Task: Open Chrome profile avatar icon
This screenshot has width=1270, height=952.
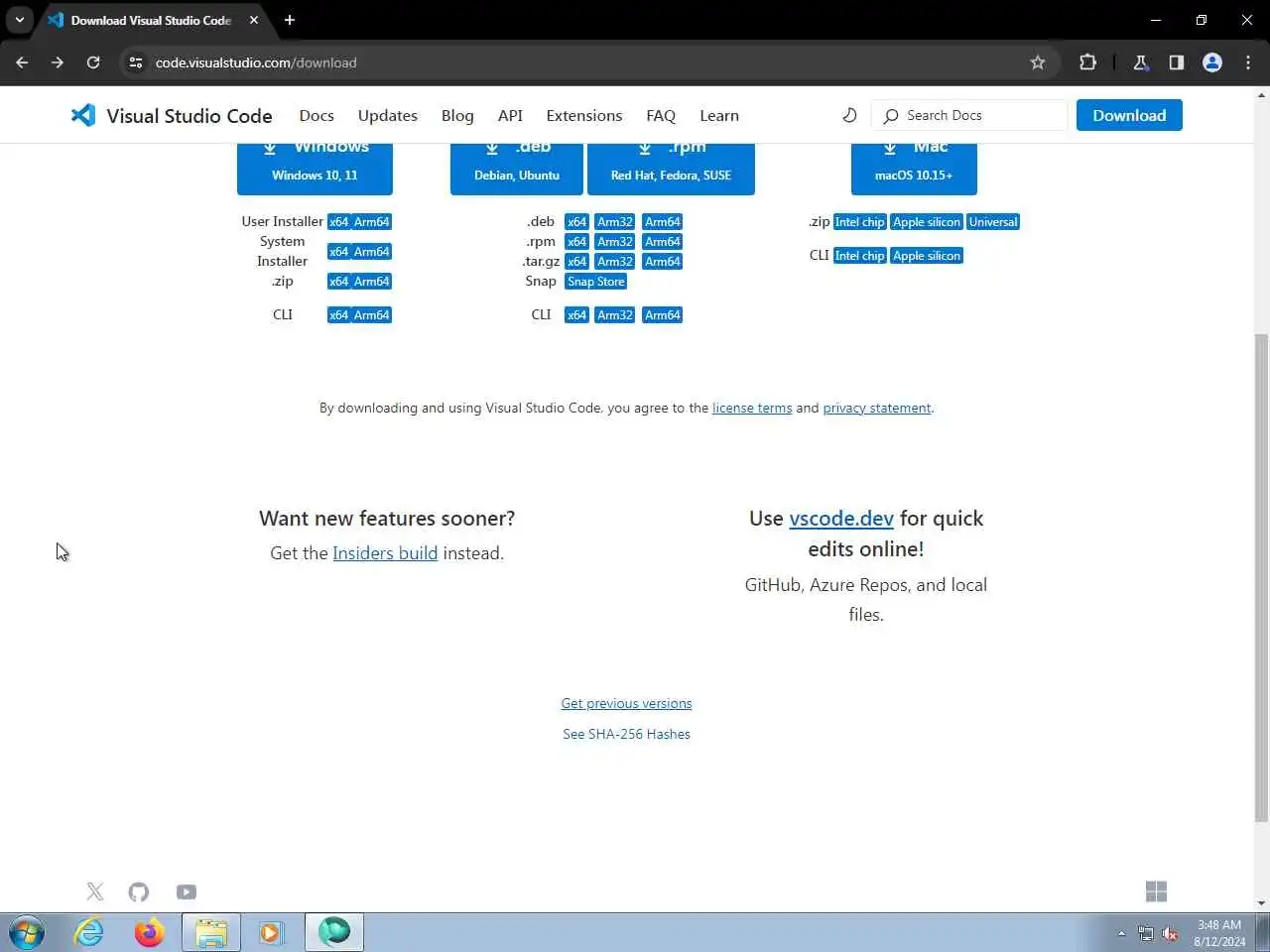Action: click(1212, 62)
